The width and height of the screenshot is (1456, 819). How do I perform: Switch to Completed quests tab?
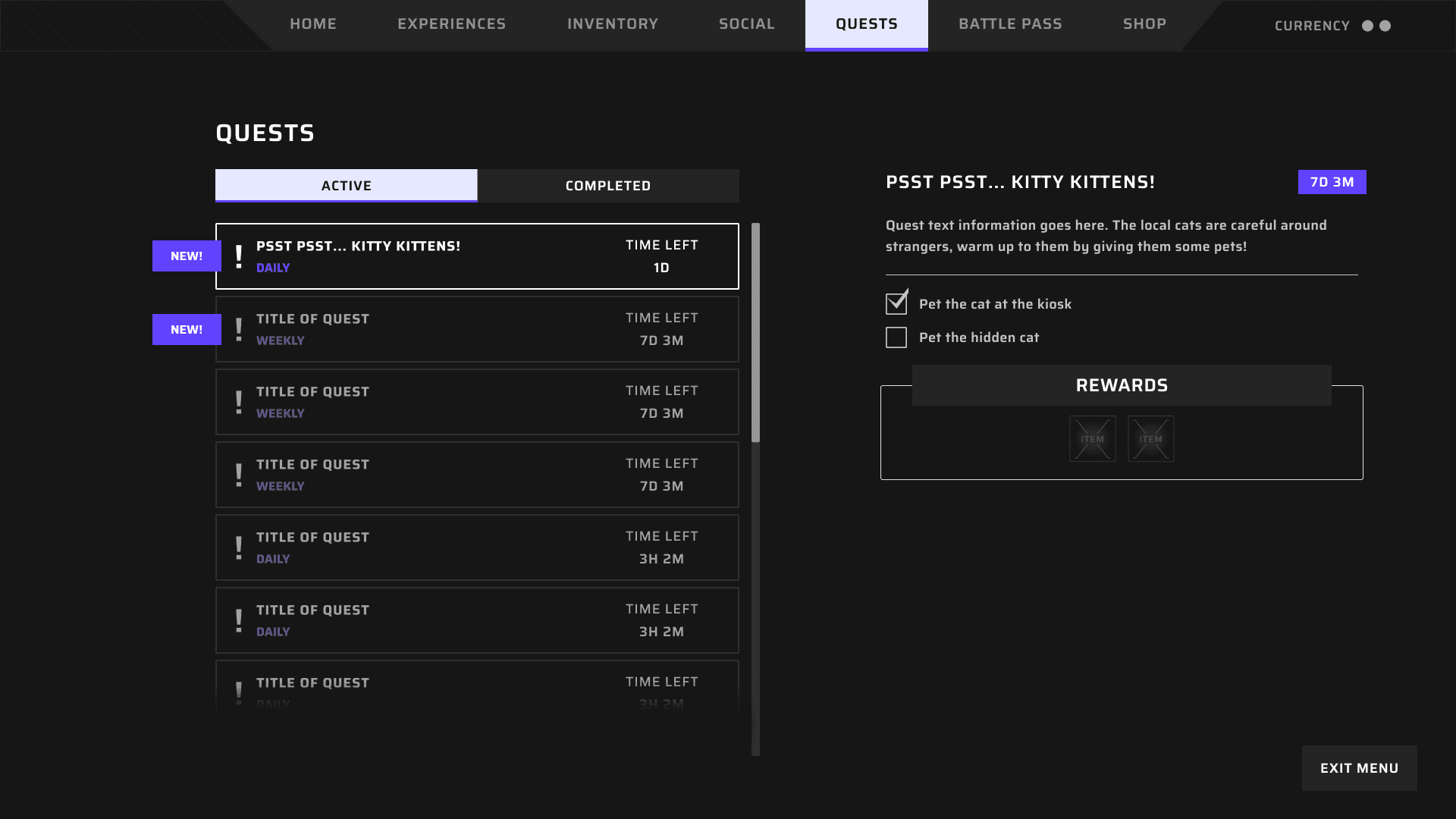coord(607,186)
